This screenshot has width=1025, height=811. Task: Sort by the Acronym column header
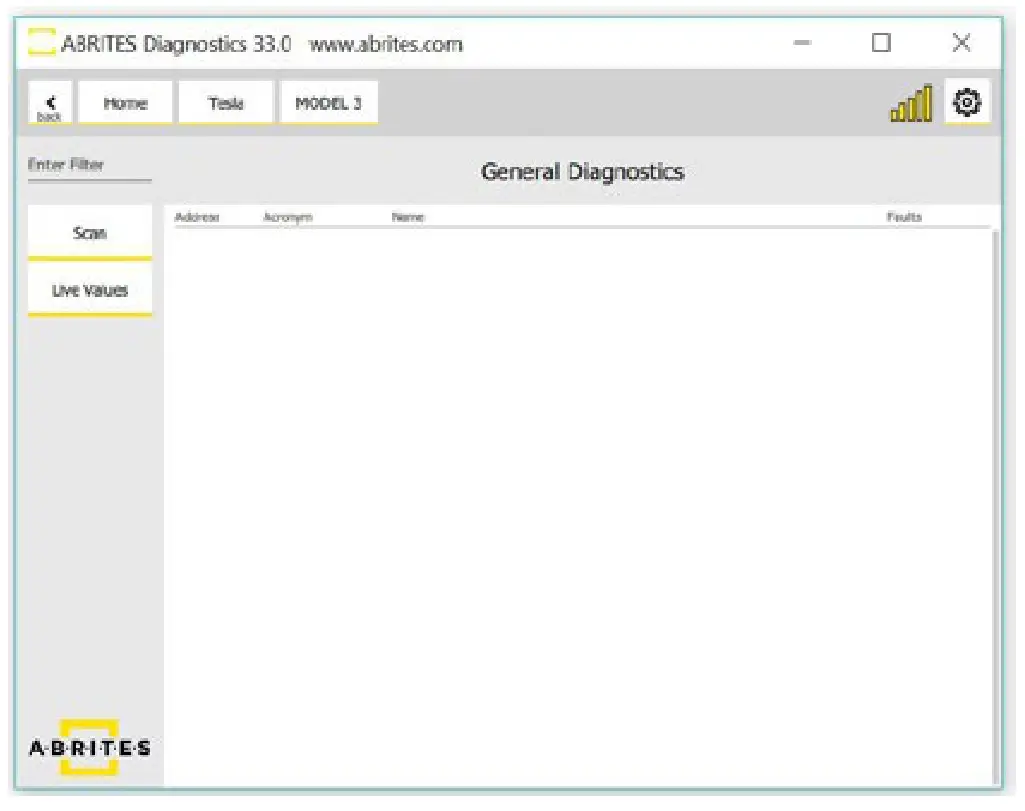tap(288, 217)
